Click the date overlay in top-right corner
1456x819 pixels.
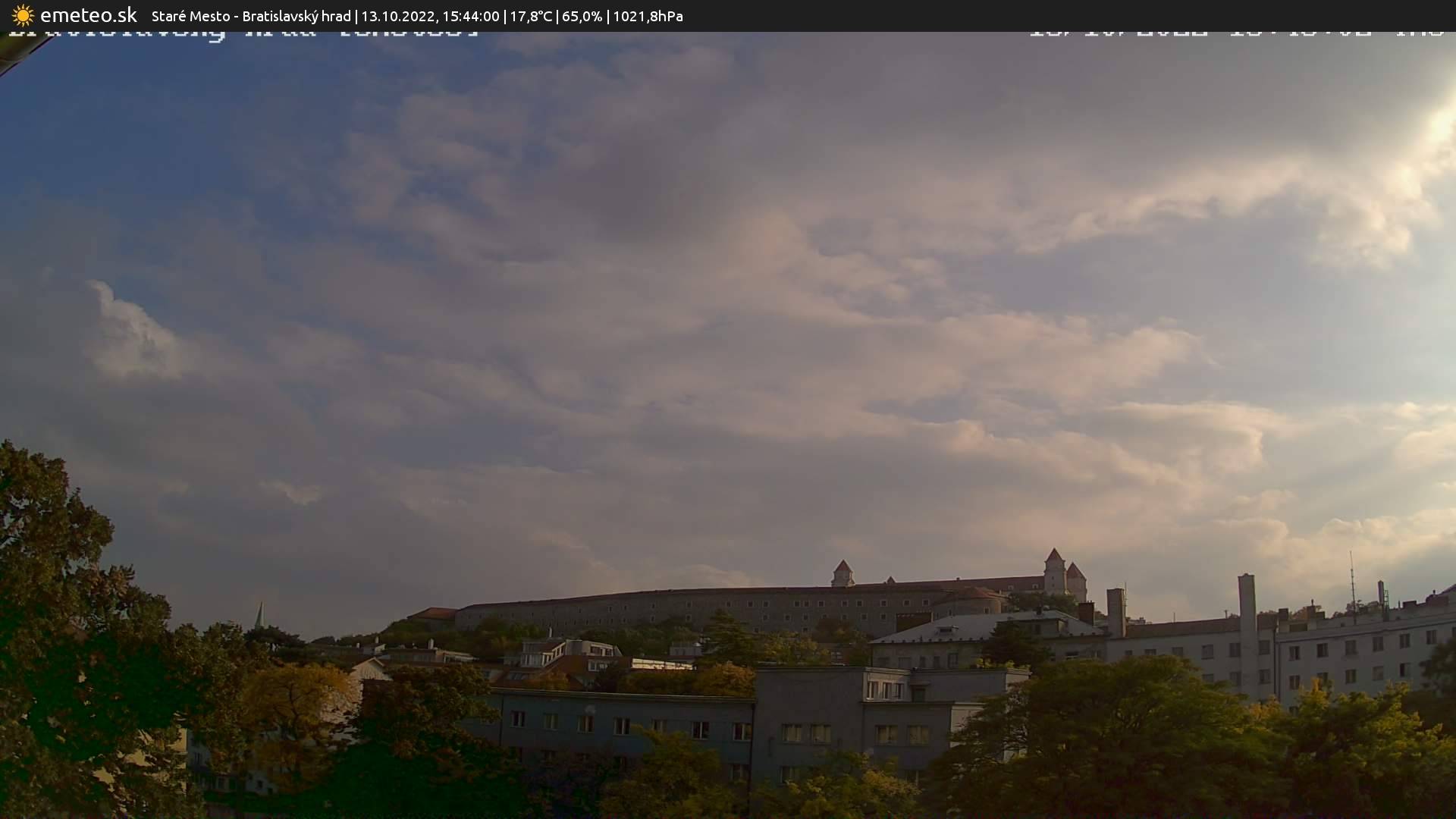point(1236,32)
